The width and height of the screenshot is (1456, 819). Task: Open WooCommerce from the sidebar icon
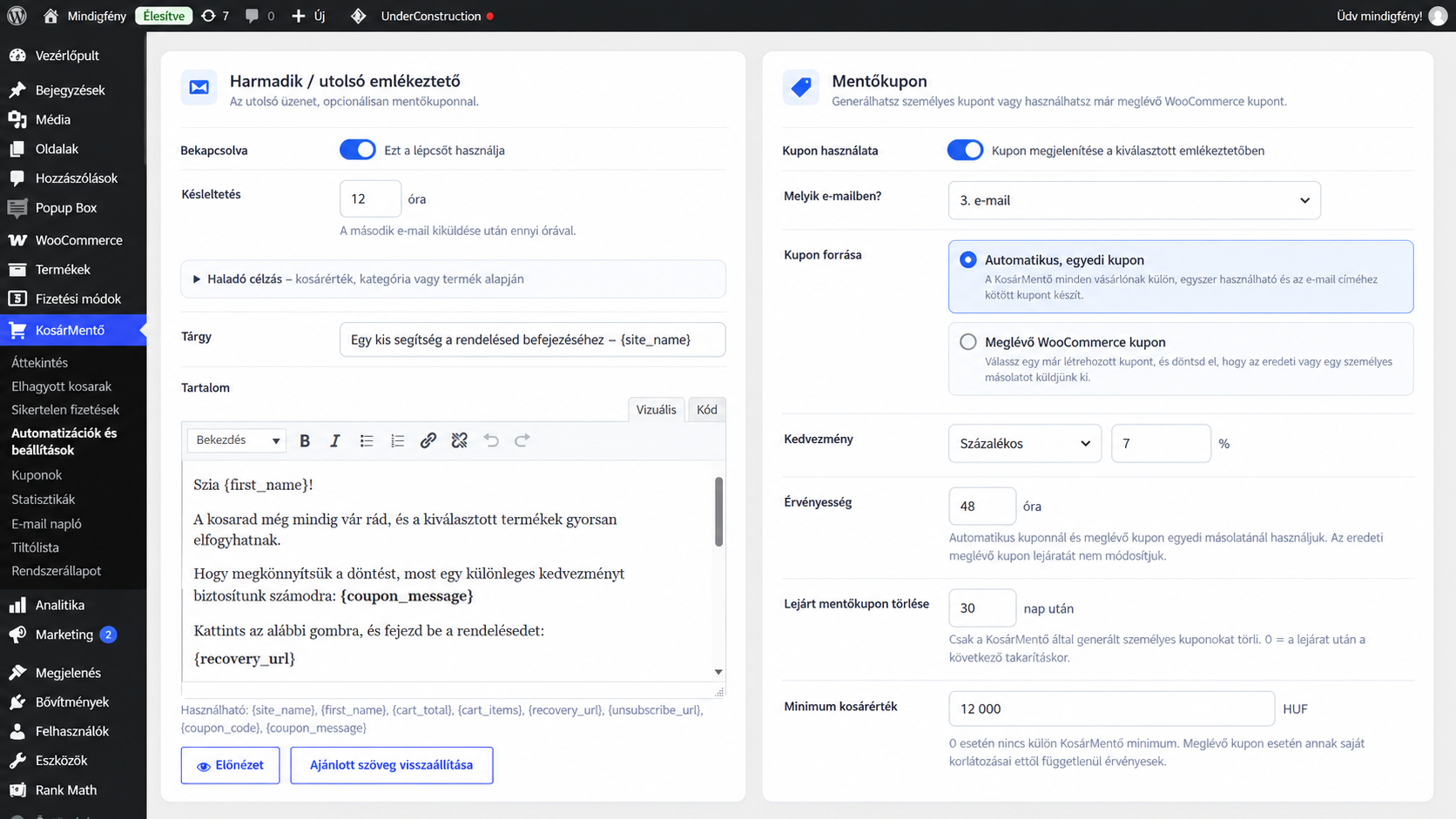click(x=17, y=240)
